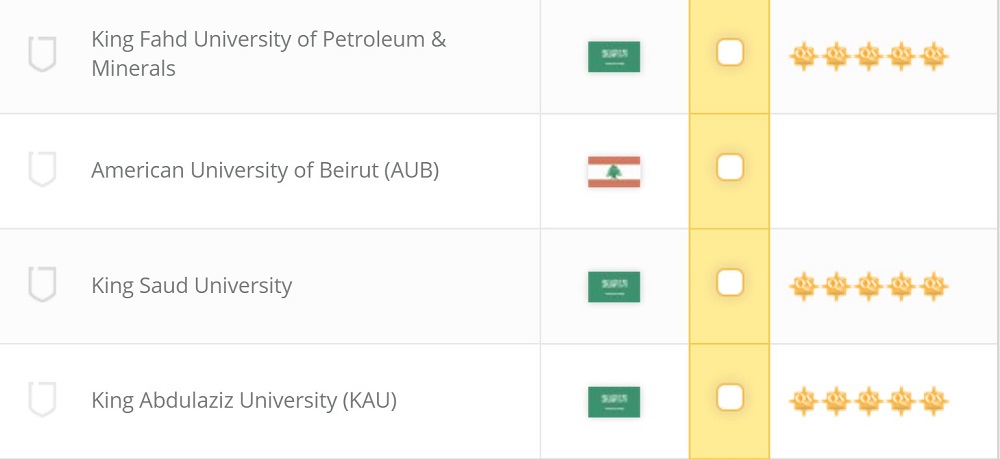Go to the King Saud University page
The height and width of the screenshot is (459, 1000).
tap(192, 285)
